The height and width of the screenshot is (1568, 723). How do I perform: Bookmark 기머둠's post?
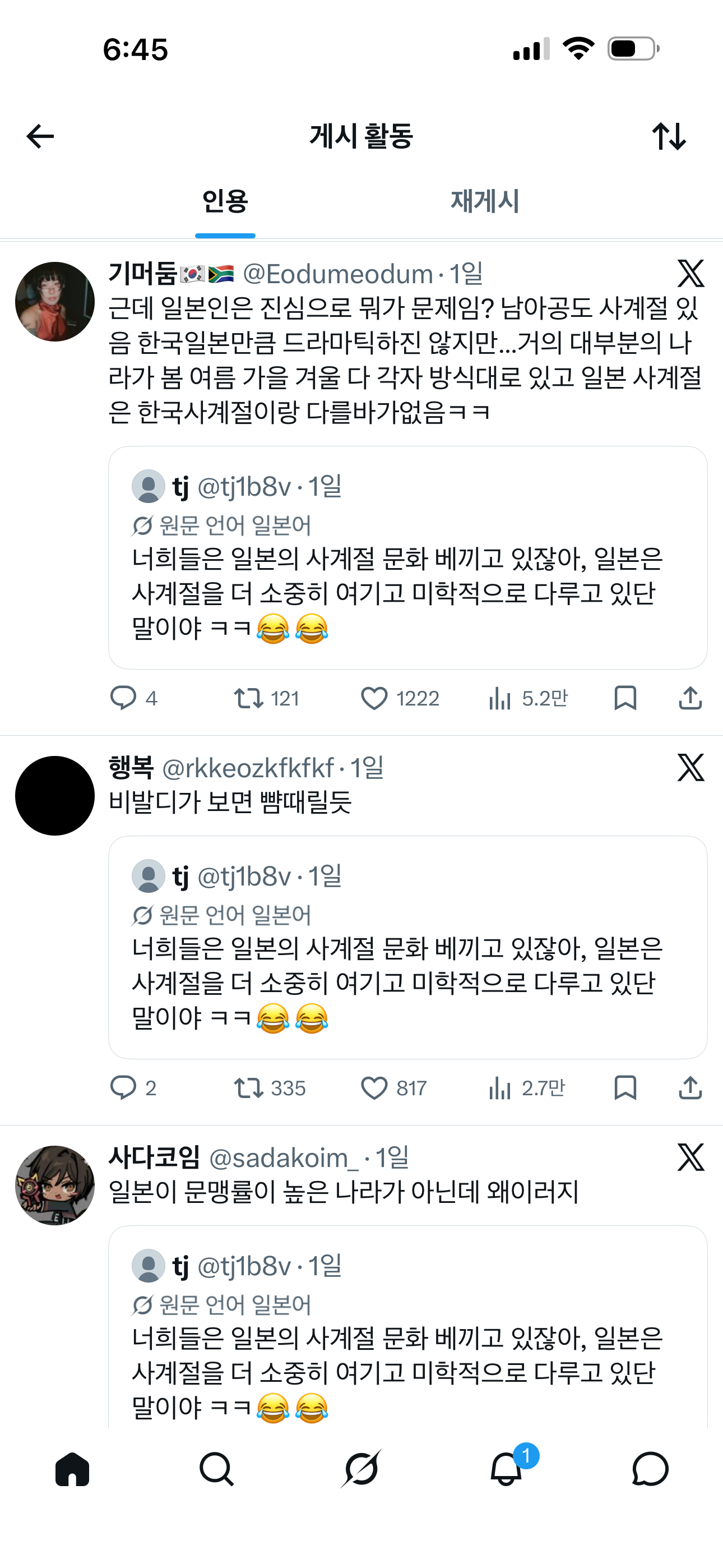625,698
